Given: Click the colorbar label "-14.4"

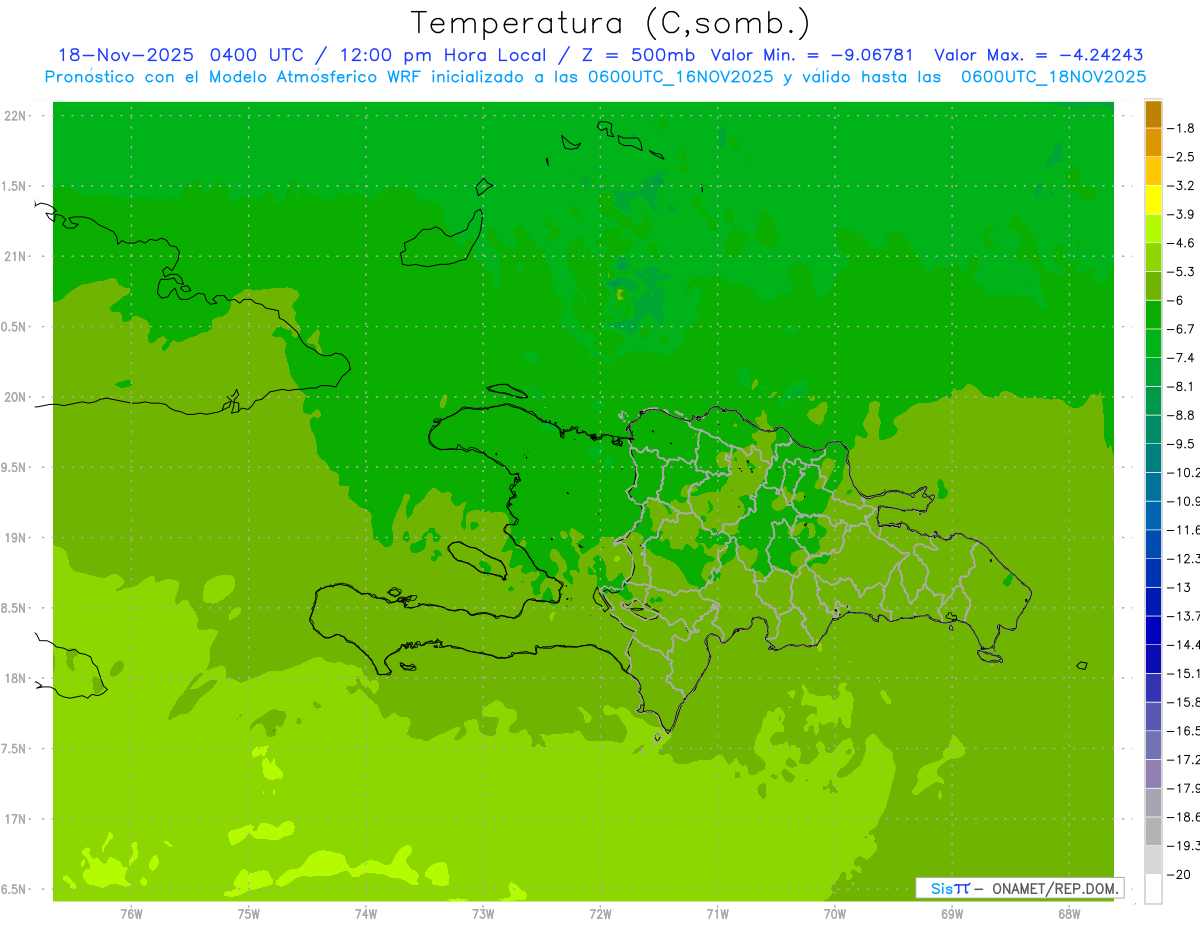Looking at the screenshot, I should click(1184, 644).
